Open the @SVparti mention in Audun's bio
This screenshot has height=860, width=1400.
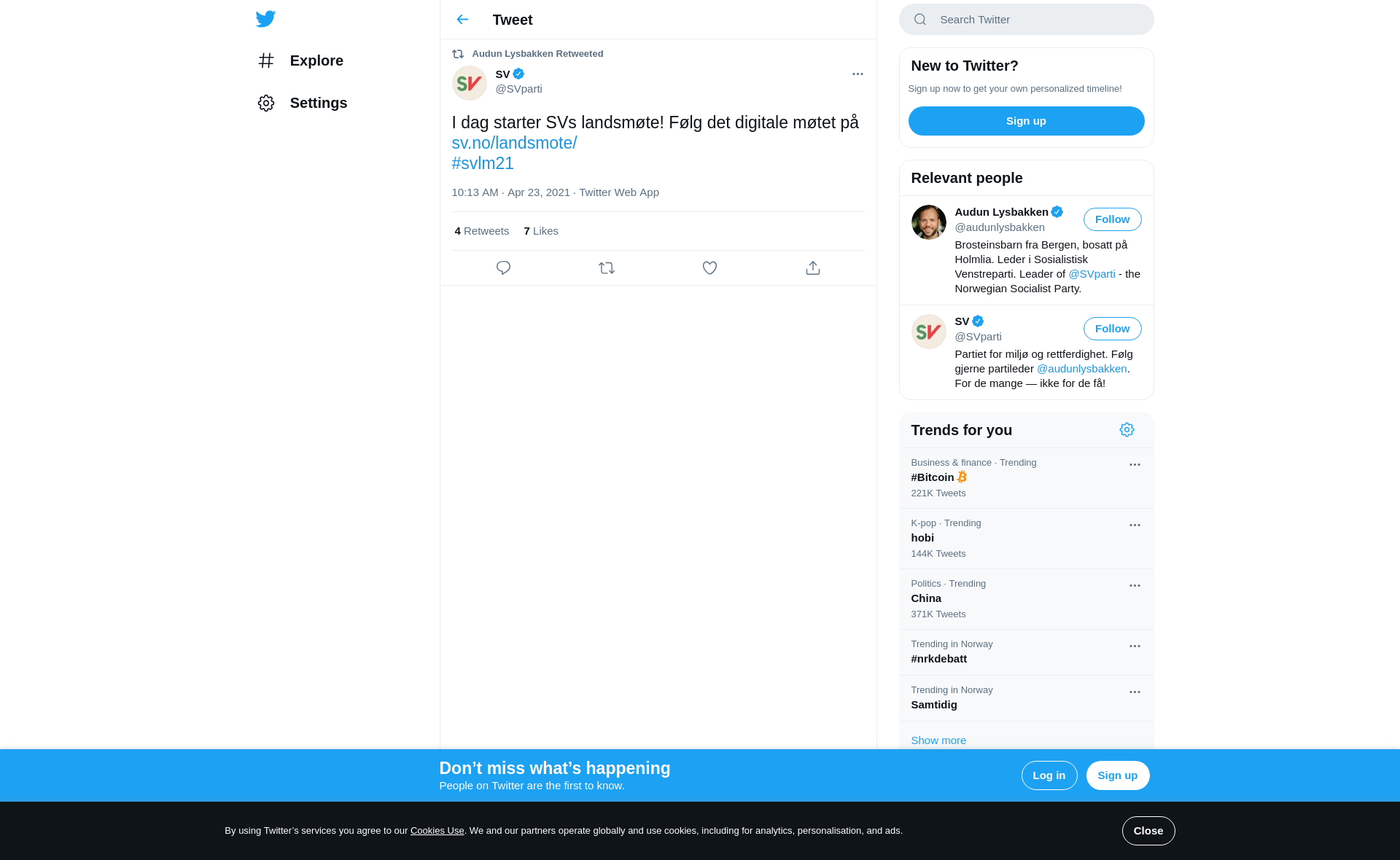click(x=1092, y=274)
